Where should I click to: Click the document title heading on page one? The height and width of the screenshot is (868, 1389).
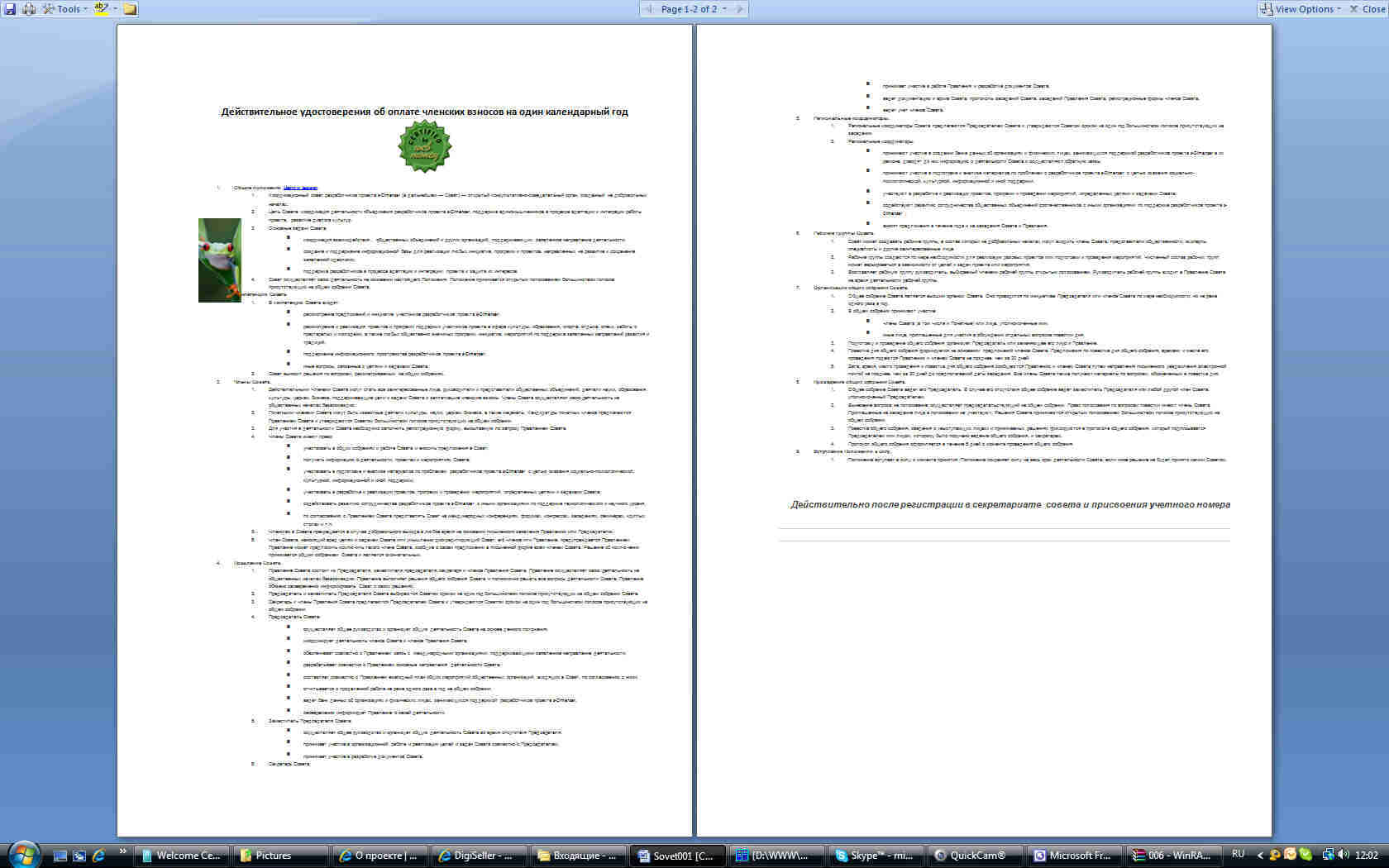coord(424,112)
